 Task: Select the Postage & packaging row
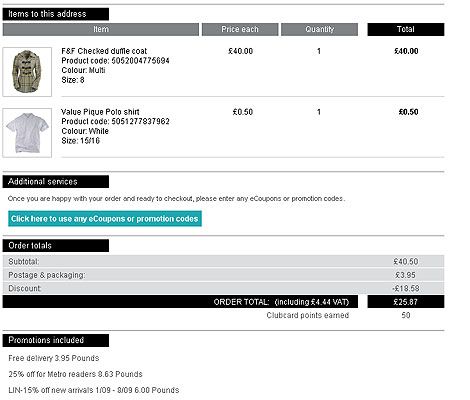pos(223,275)
